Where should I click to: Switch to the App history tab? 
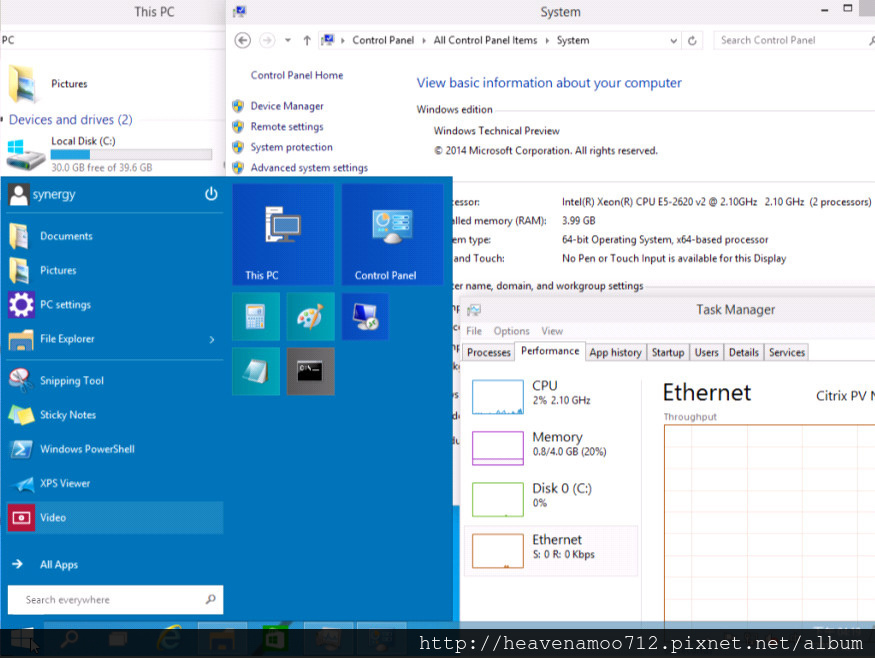616,352
